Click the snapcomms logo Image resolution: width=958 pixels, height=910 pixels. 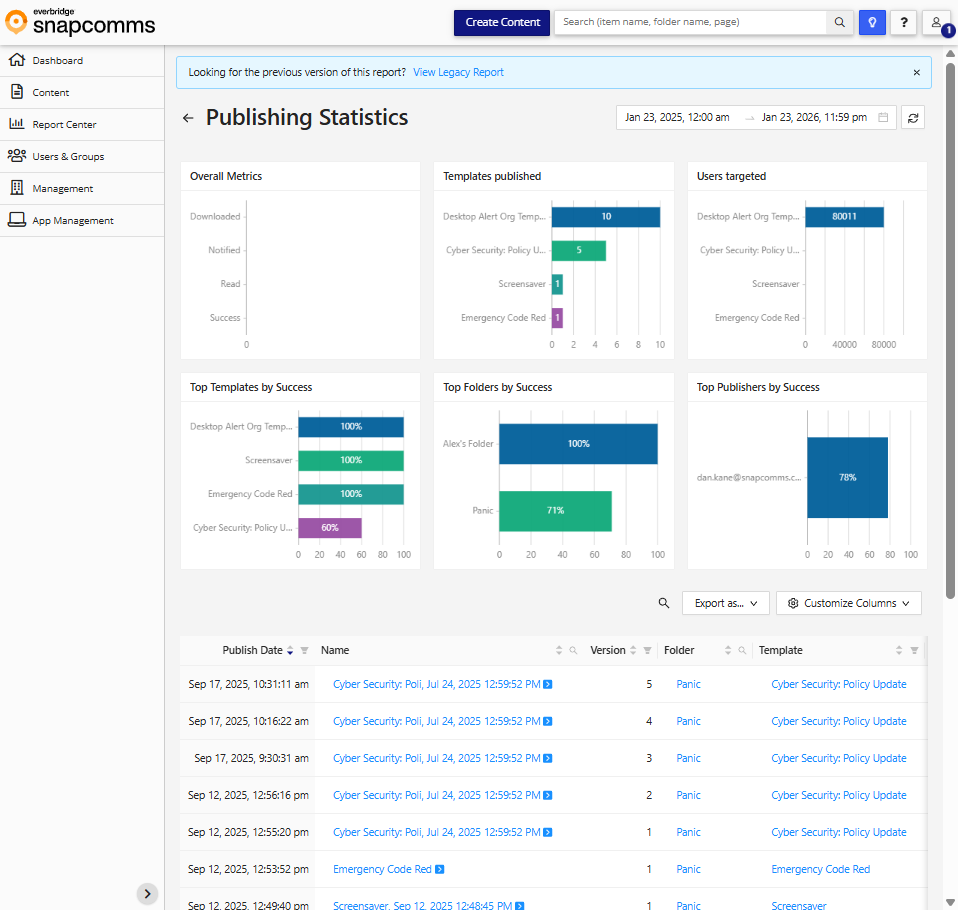pyautogui.click(x=80, y=23)
